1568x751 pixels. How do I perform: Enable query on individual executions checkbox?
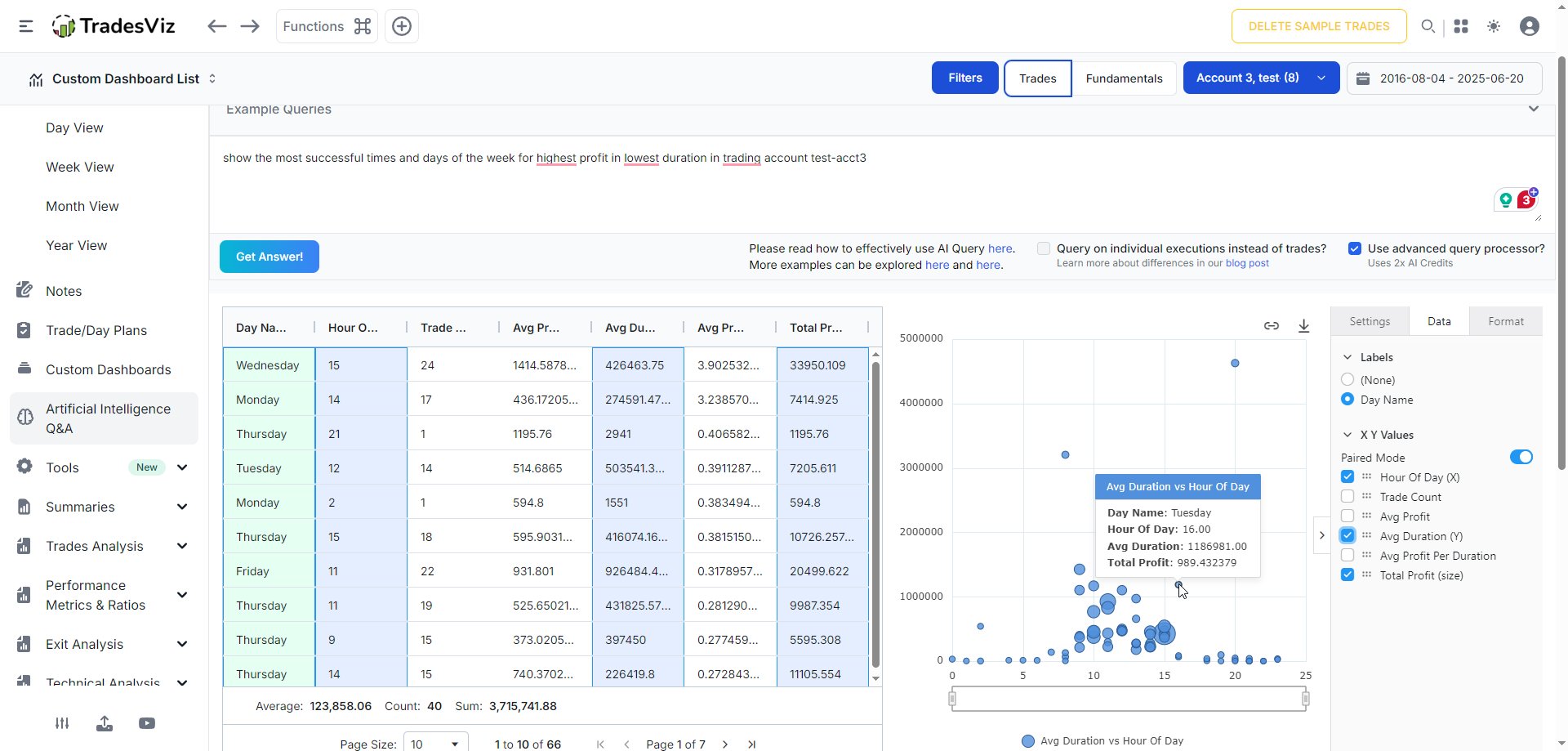(x=1044, y=248)
